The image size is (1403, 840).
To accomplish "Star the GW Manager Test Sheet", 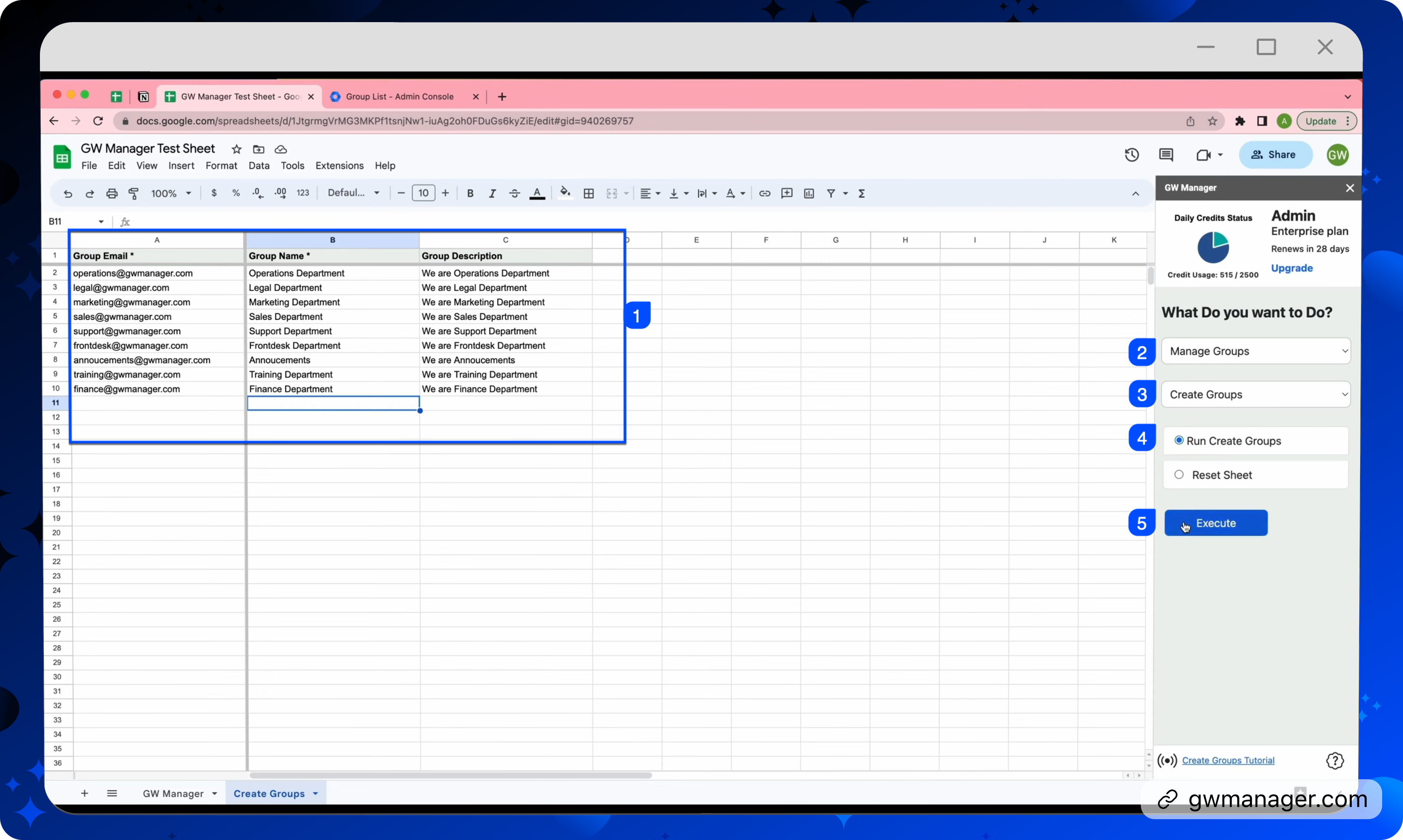I will pyautogui.click(x=236, y=149).
